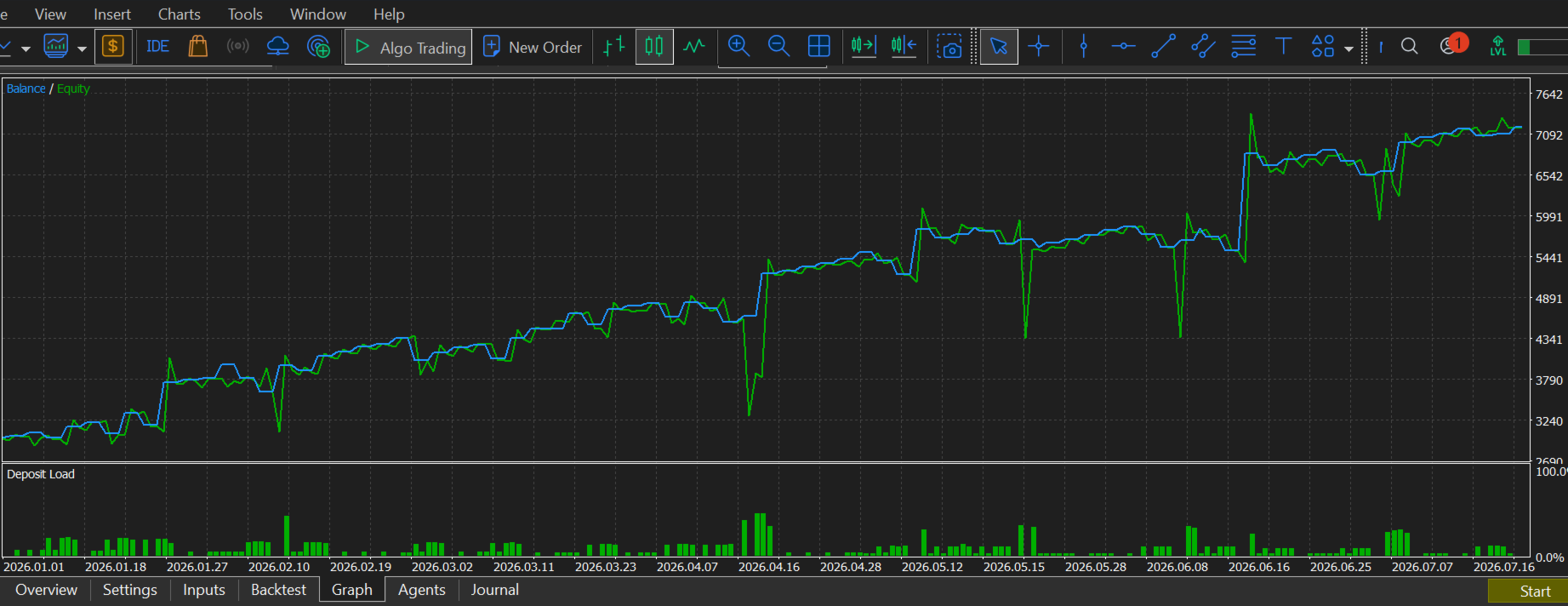Open the search magnifier icon
Viewport: 1568px width, 606px height.
1410,47
